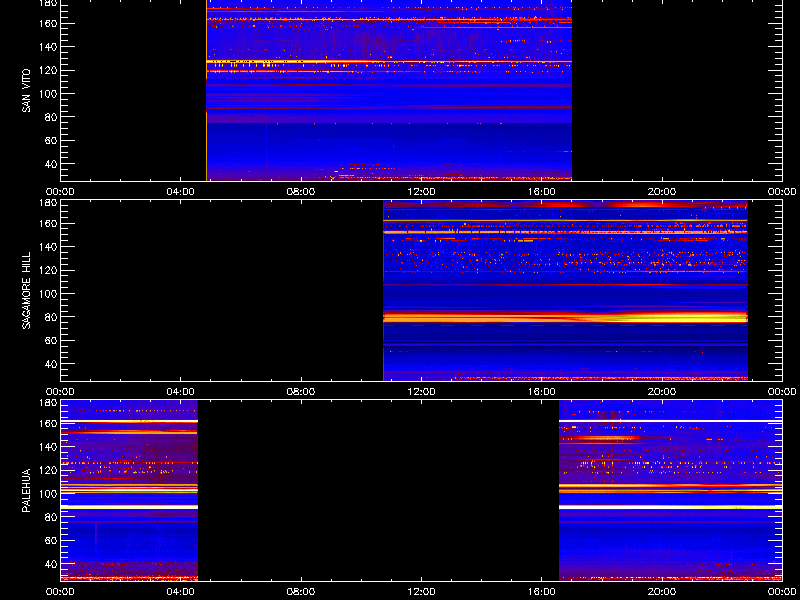
Task: Choose the 180 frequency label on Palehua plot
Action: pos(48,402)
